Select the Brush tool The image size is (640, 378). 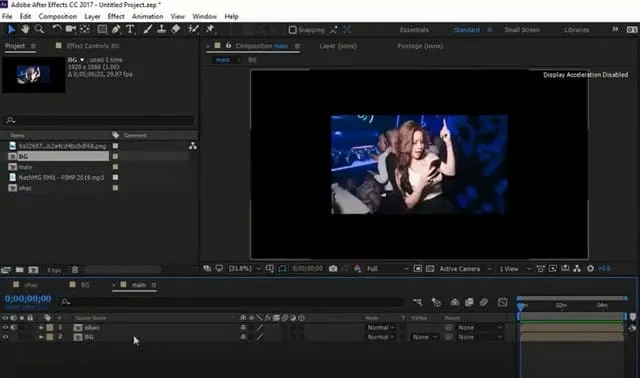148,29
